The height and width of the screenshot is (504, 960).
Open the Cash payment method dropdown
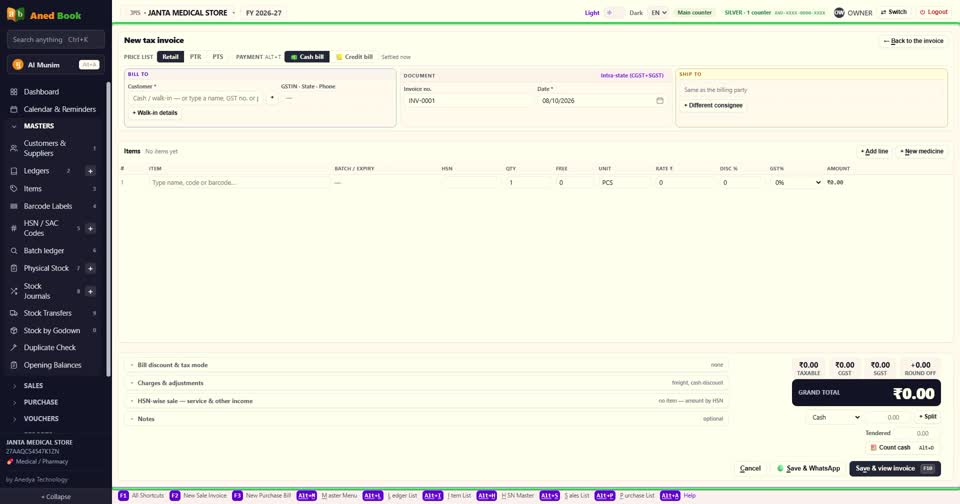(x=835, y=418)
